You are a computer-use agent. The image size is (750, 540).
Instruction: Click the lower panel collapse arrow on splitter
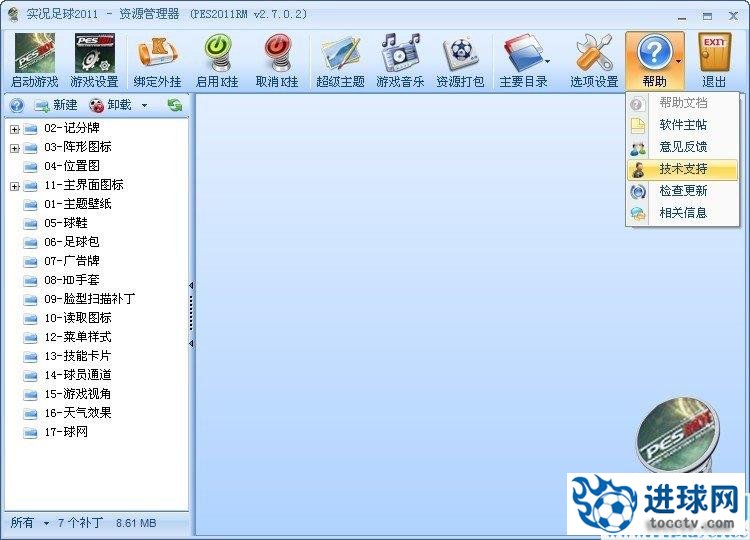click(191, 343)
